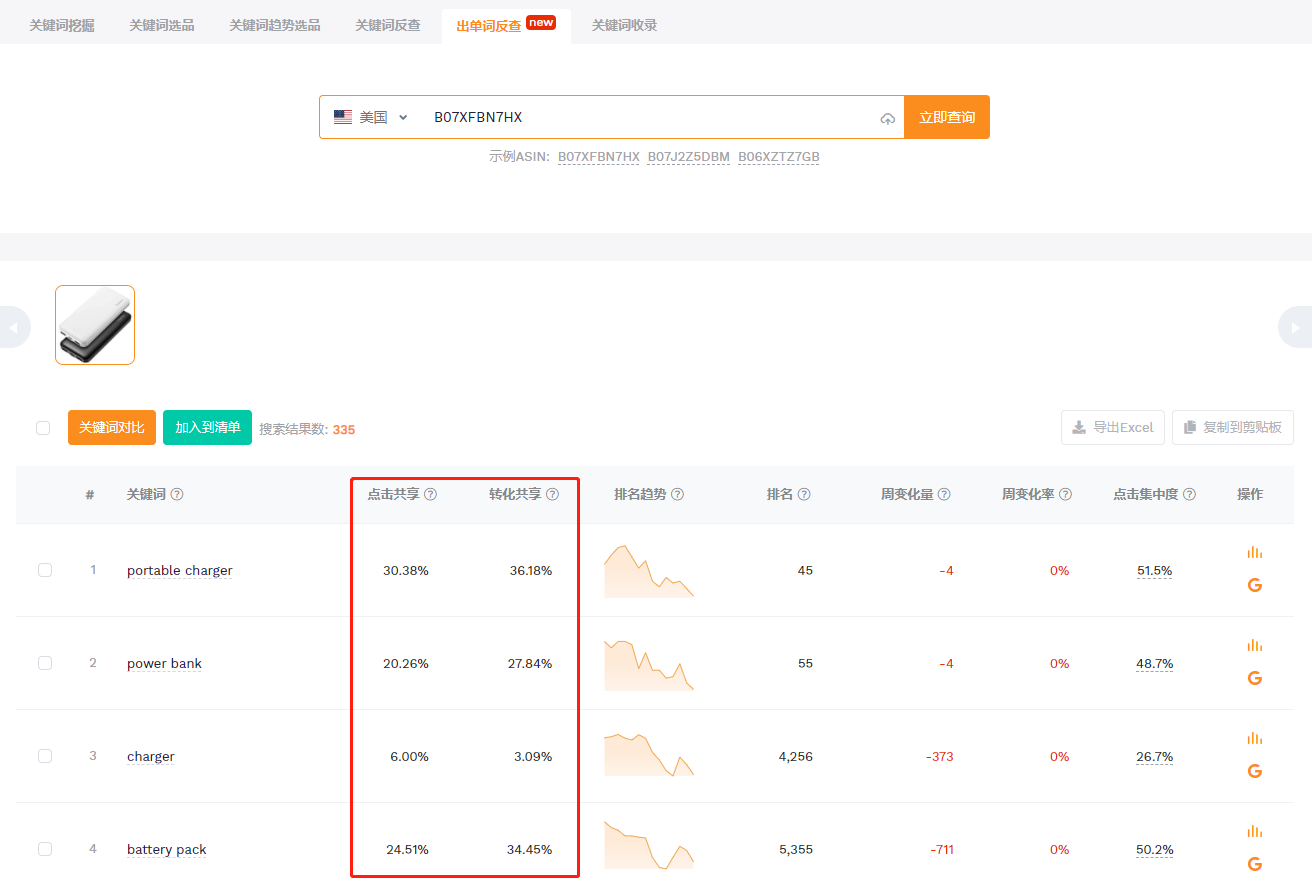
Task: Click the copy icon inside 复制到剪贴板 button
Action: (x=1190, y=427)
